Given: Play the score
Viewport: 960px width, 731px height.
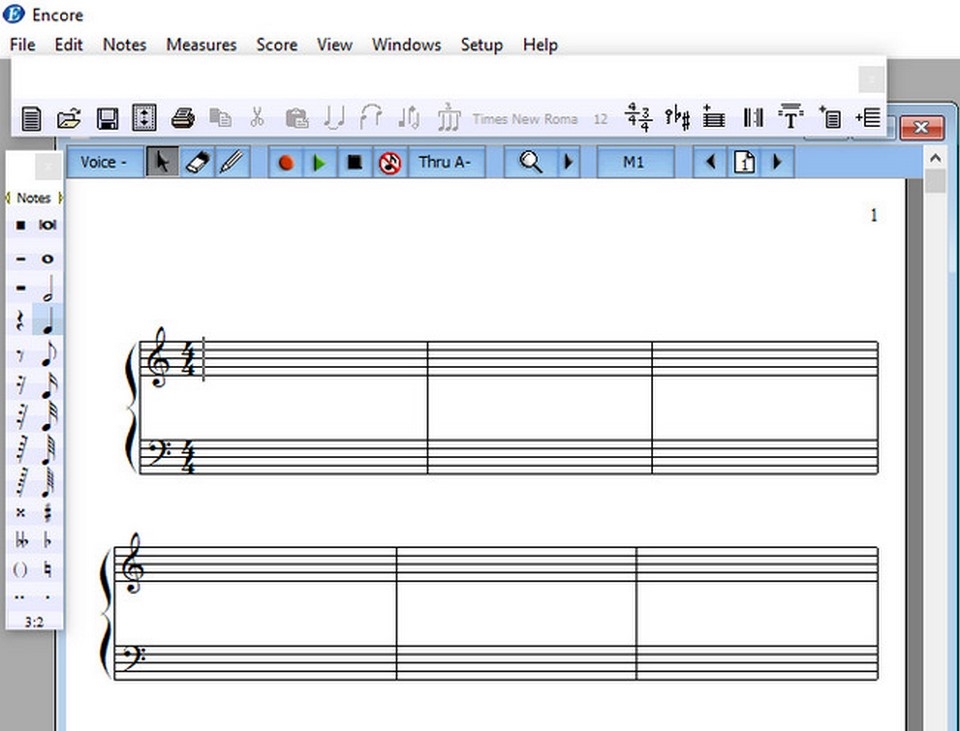Looking at the screenshot, I should tap(319, 163).
